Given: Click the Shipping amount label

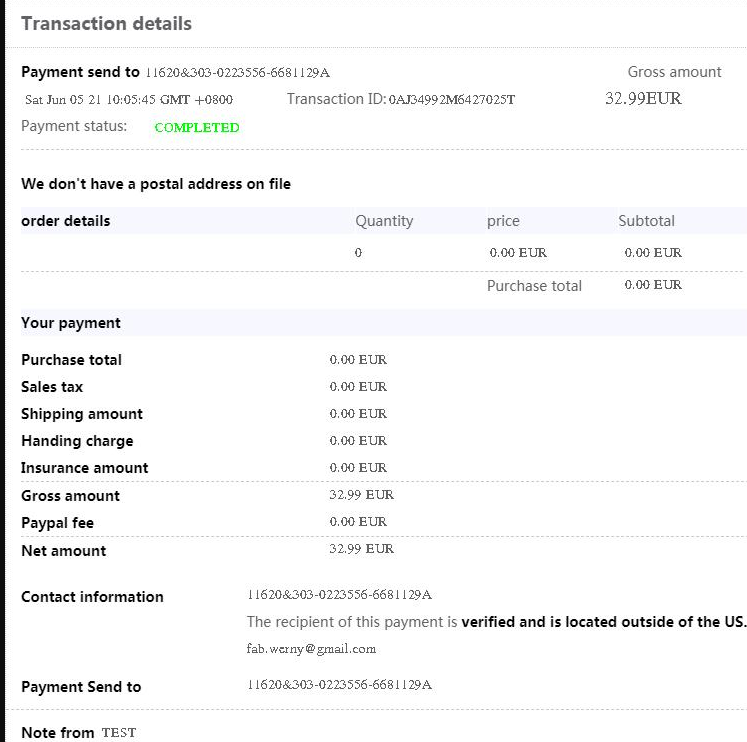Looking at the screenshot, I should point(82,414).
